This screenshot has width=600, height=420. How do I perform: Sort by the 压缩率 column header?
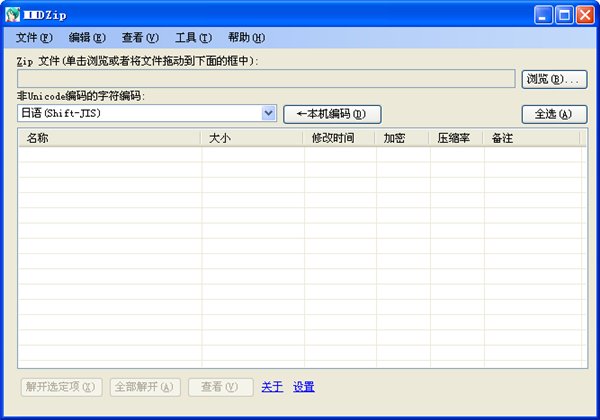point(457,138)
